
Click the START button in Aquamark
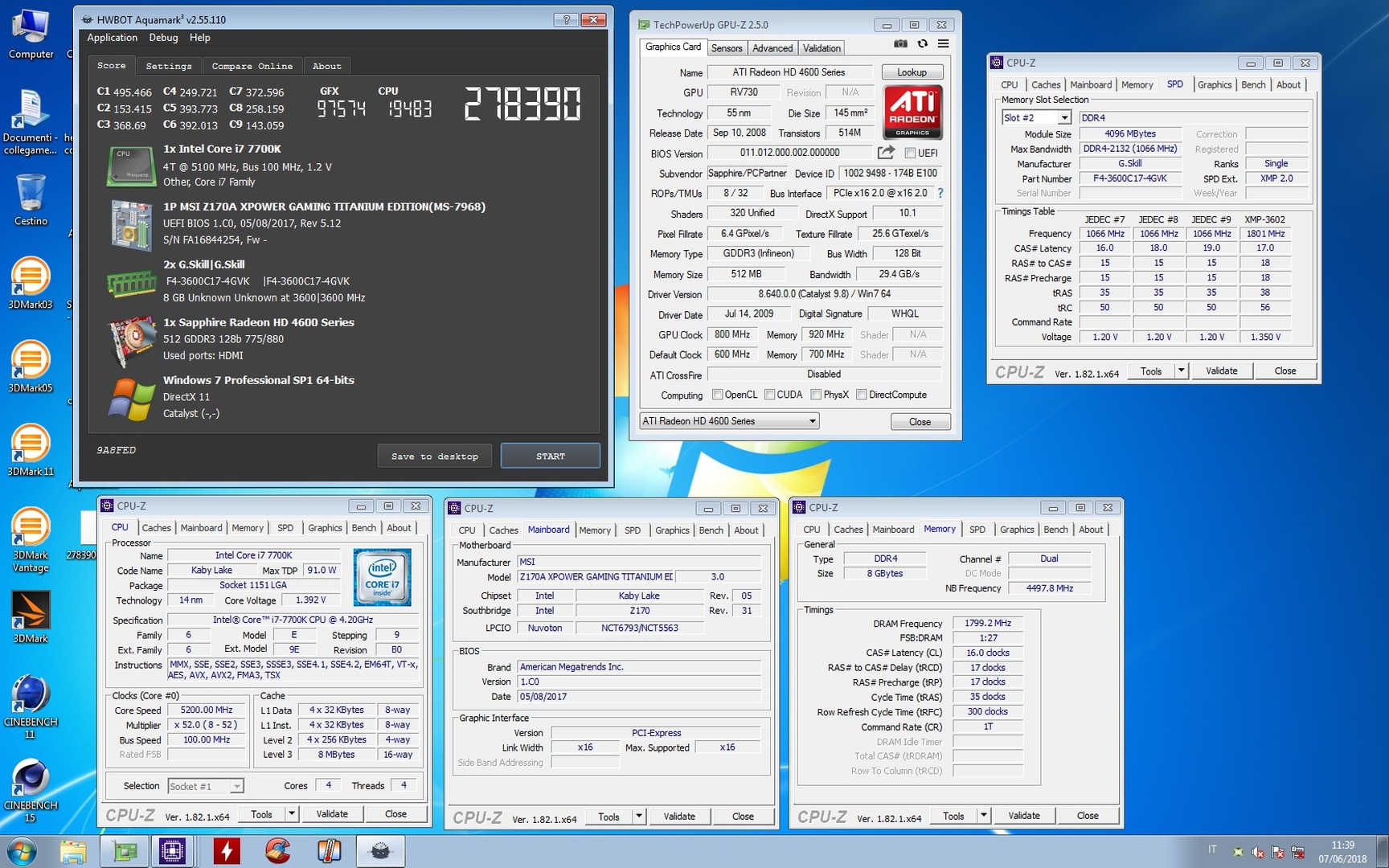(x=551, y=456)
